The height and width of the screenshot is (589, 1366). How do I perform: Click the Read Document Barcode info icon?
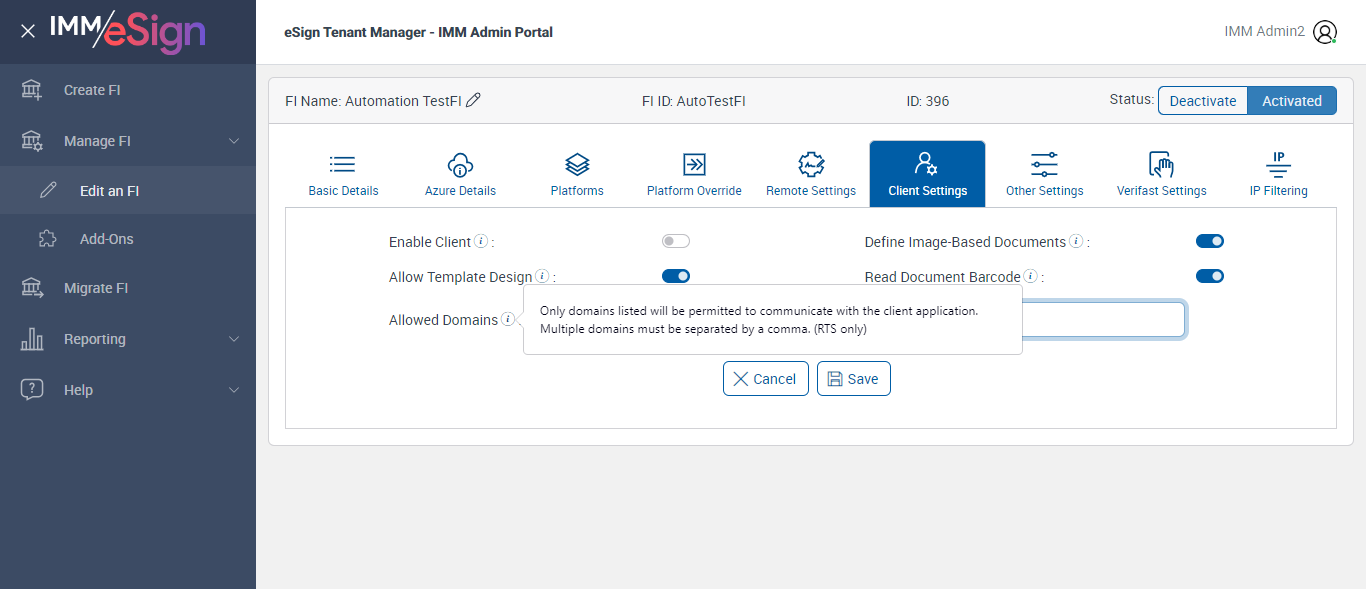pos(1030,276)
